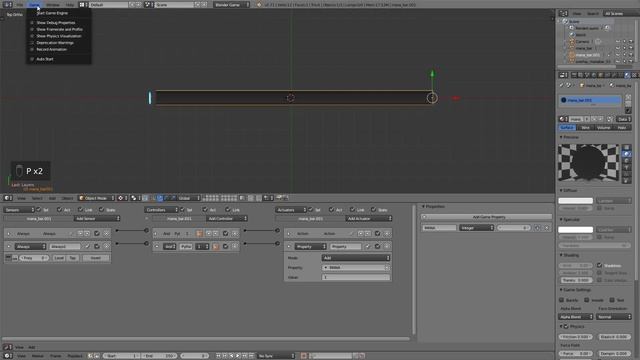Click the Specular color swatch
The width and height of the screenshot is (640, 360).
[x=576, y=230]
